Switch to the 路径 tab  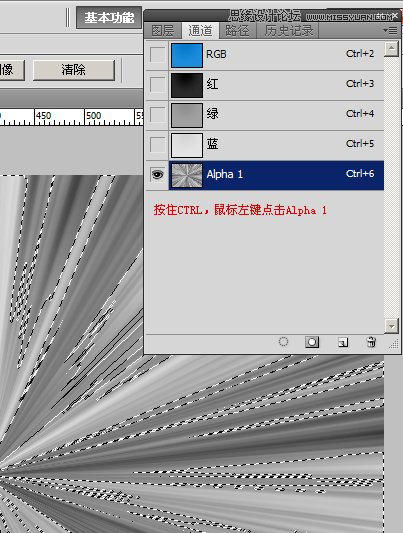click(237, 31)
